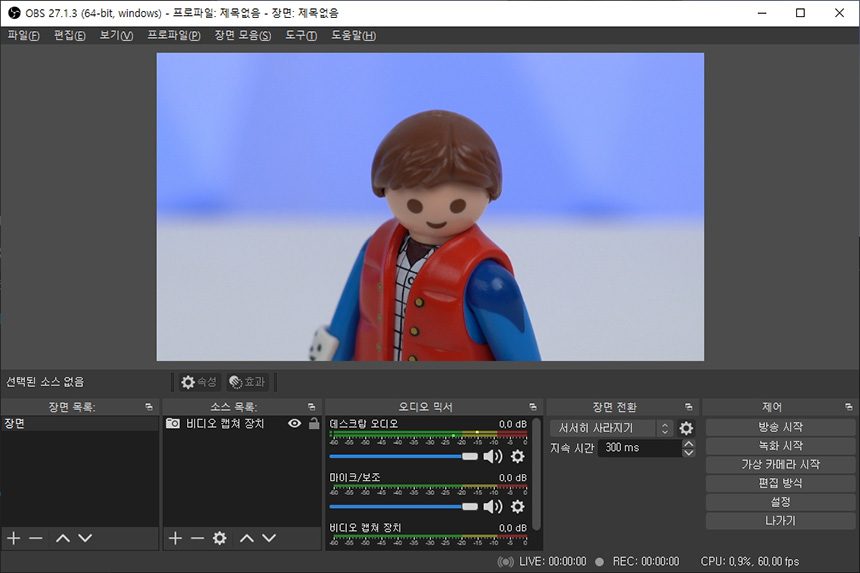The height and width of the screenshot is (573, 860).
Task: Add a new scene with plus icon
Action: click(x=14, y=538)
